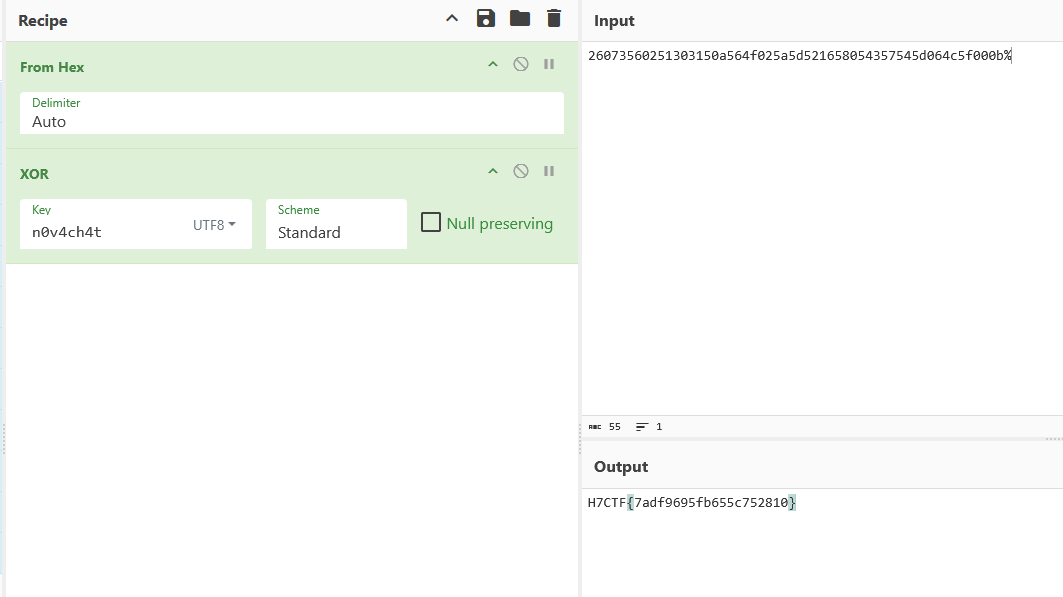Load a saved recipe
Image resolution: width=1063 pixels, height=597 pixels.
tap(520, 18)
